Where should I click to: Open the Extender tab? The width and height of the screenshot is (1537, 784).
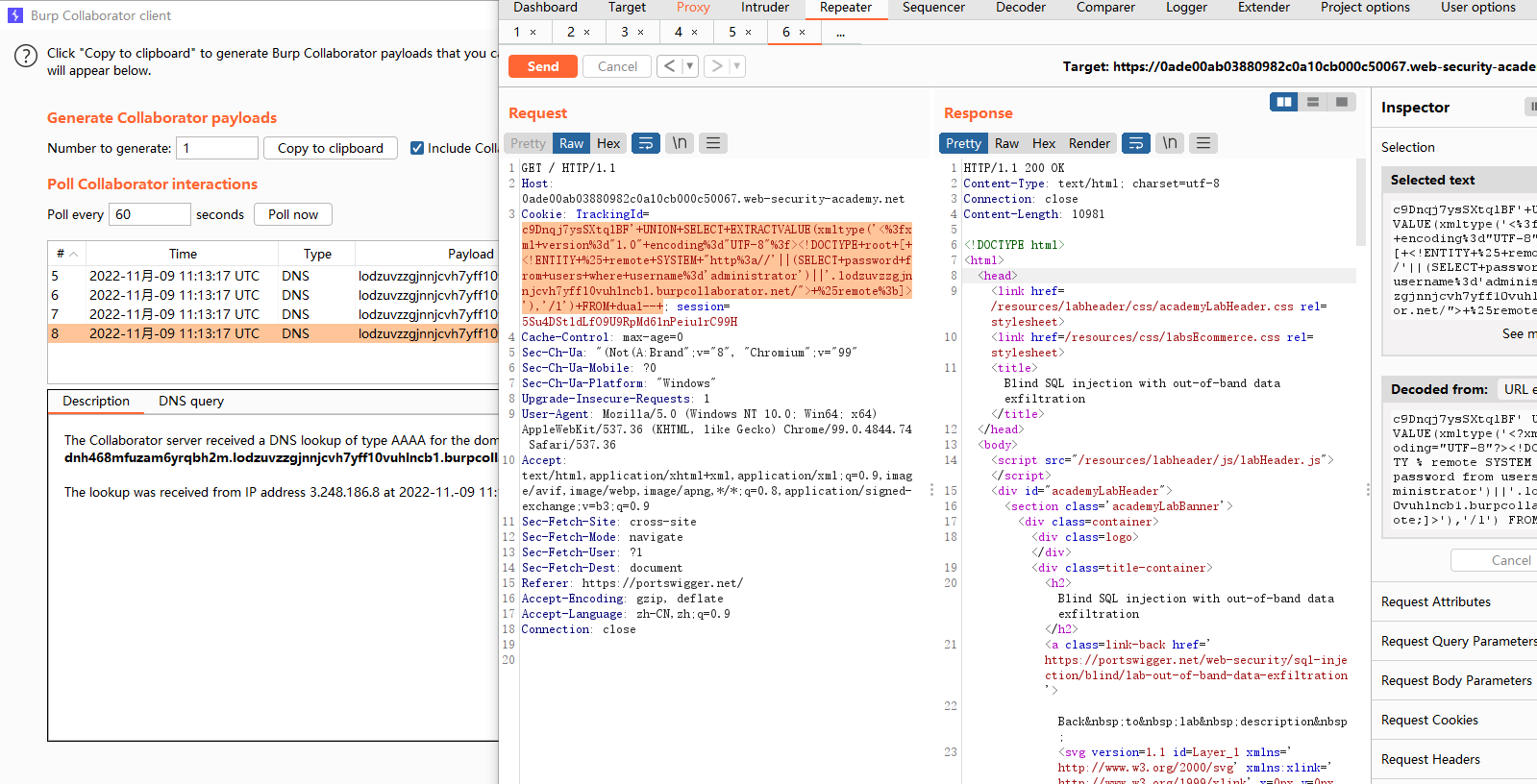[1264, 8]
